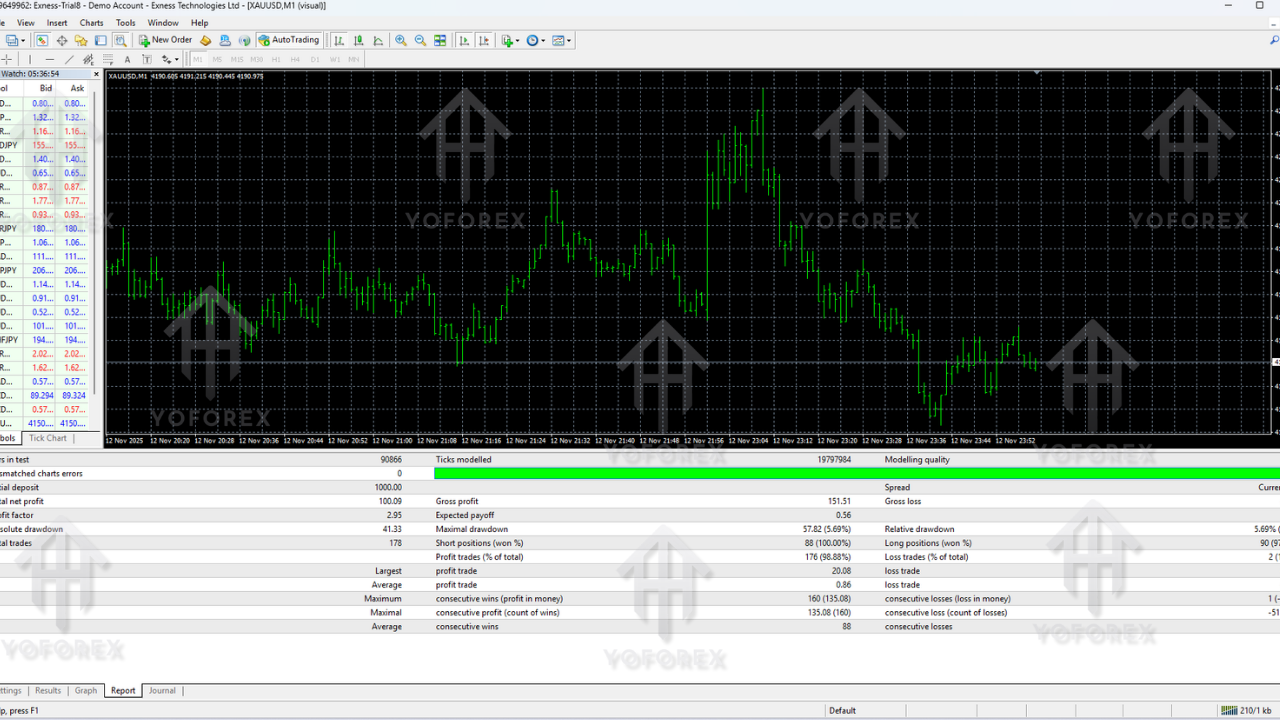Image resolution: width=1280 pixels, height=720 pixels.
Task: Select the Horizontal Line drawing tool
Action: pos(48,59)
